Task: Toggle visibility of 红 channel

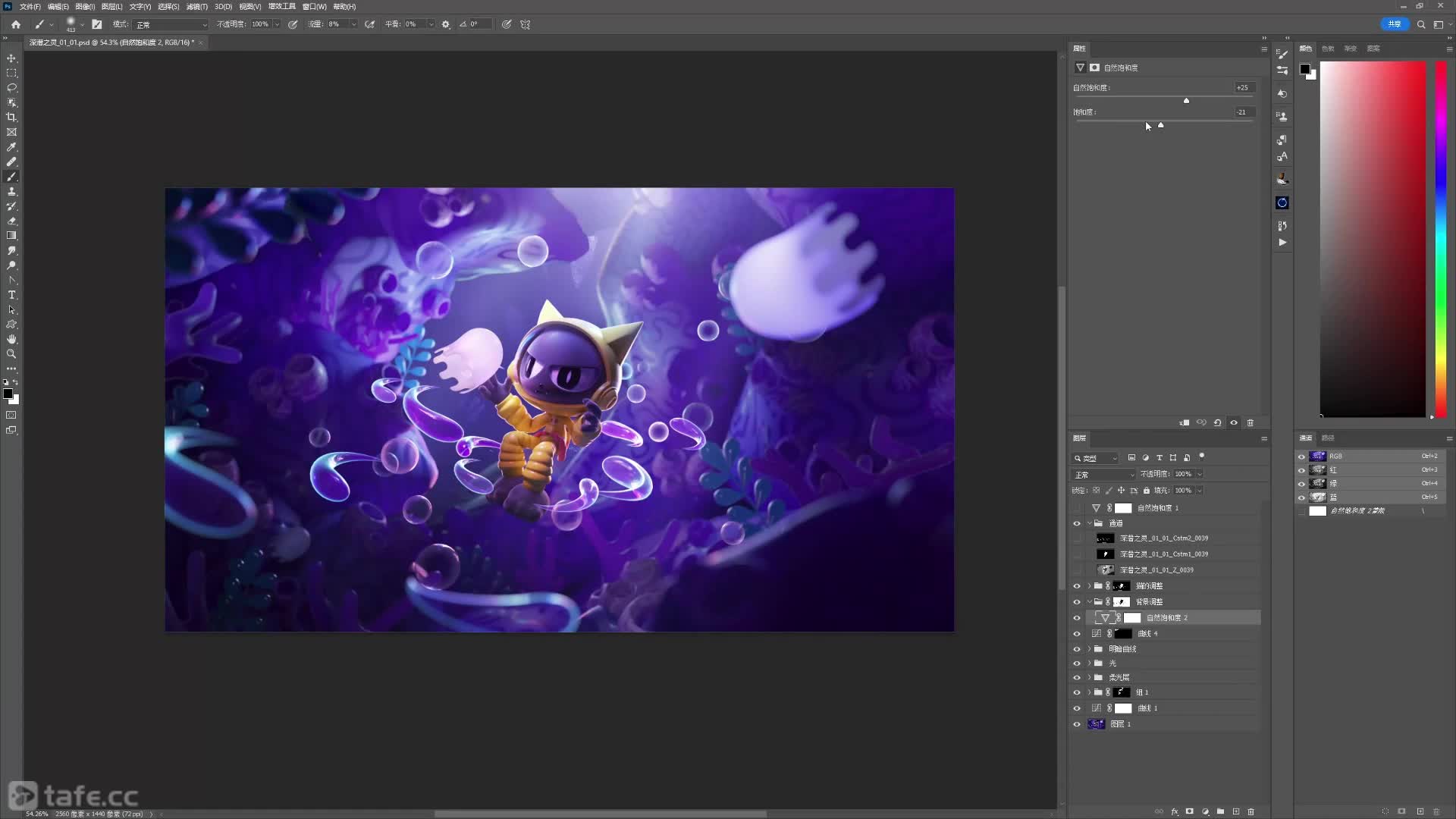Action: coord(1302,470)
